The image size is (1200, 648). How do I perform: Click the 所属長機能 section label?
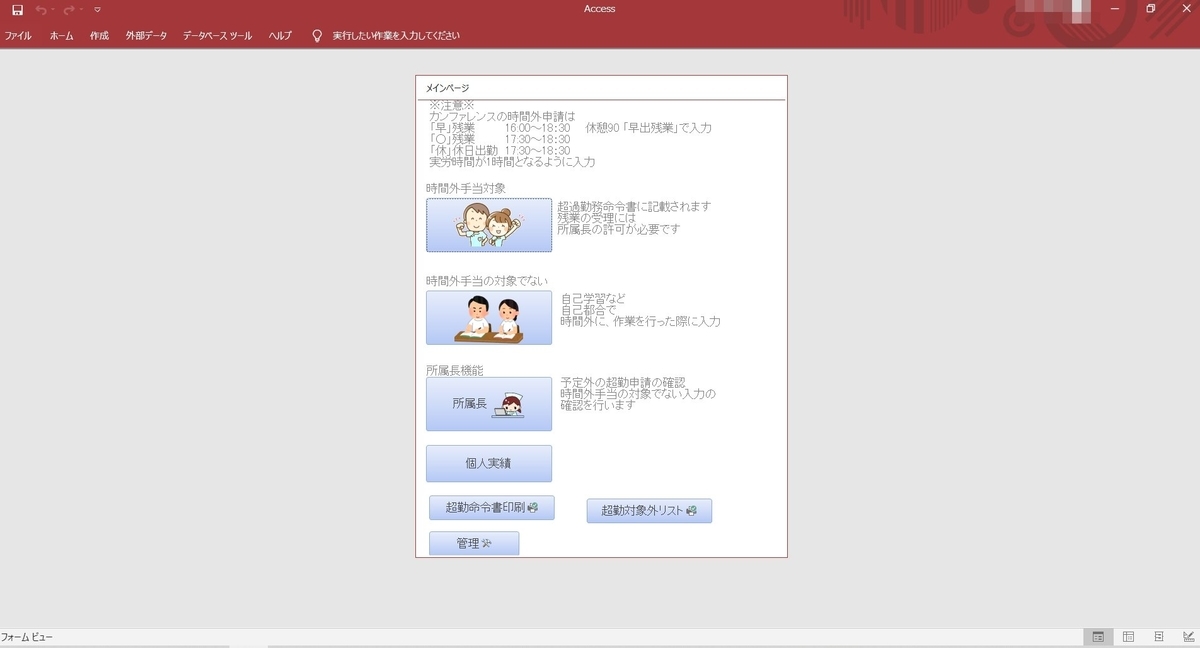click(x=455, y=370)
